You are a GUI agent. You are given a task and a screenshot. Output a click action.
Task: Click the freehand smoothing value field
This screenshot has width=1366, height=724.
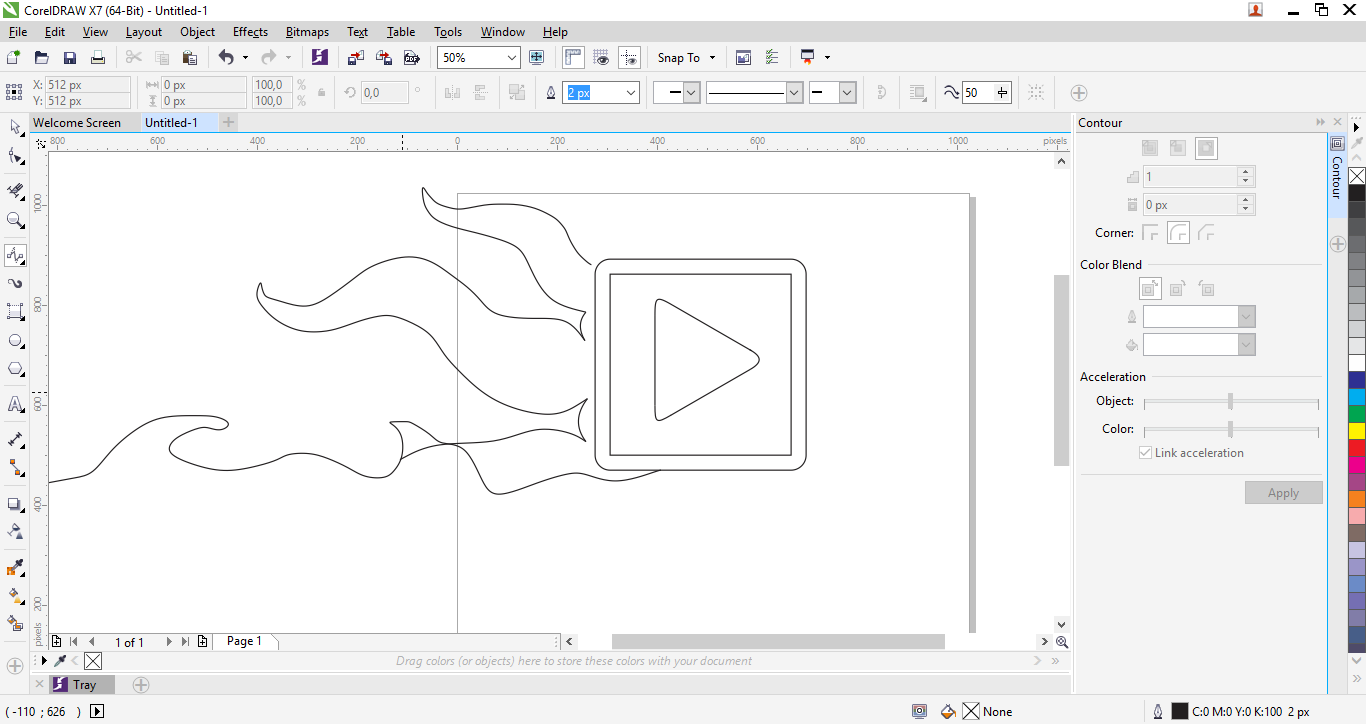[978, 93]
